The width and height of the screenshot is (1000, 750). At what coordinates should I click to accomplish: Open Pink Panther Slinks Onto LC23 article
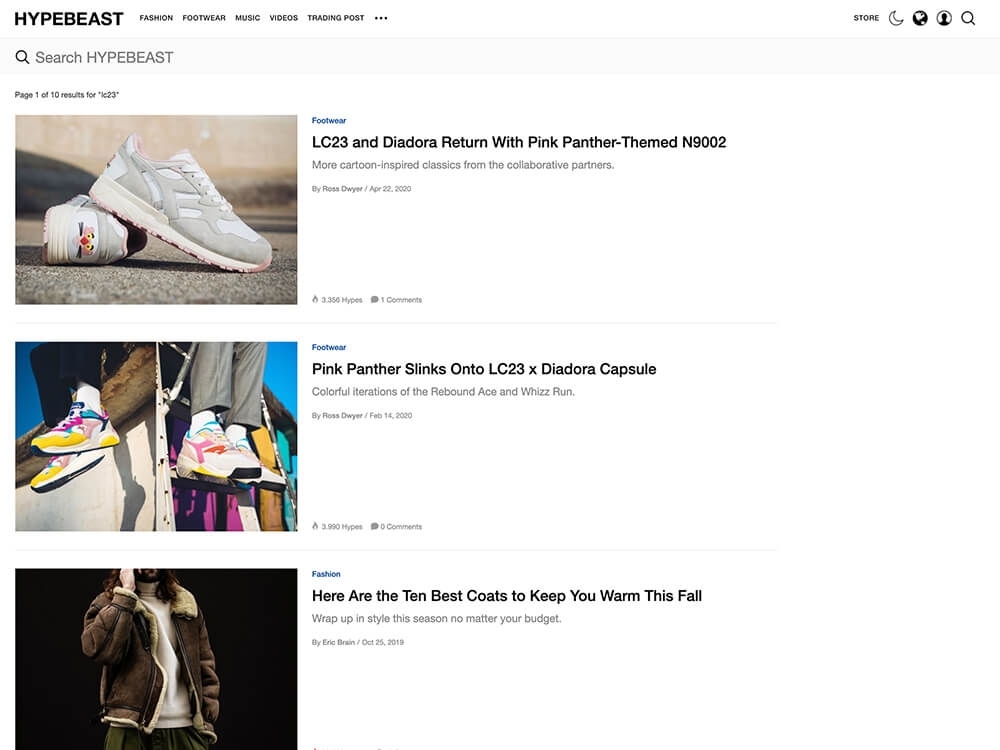point(484,369)
